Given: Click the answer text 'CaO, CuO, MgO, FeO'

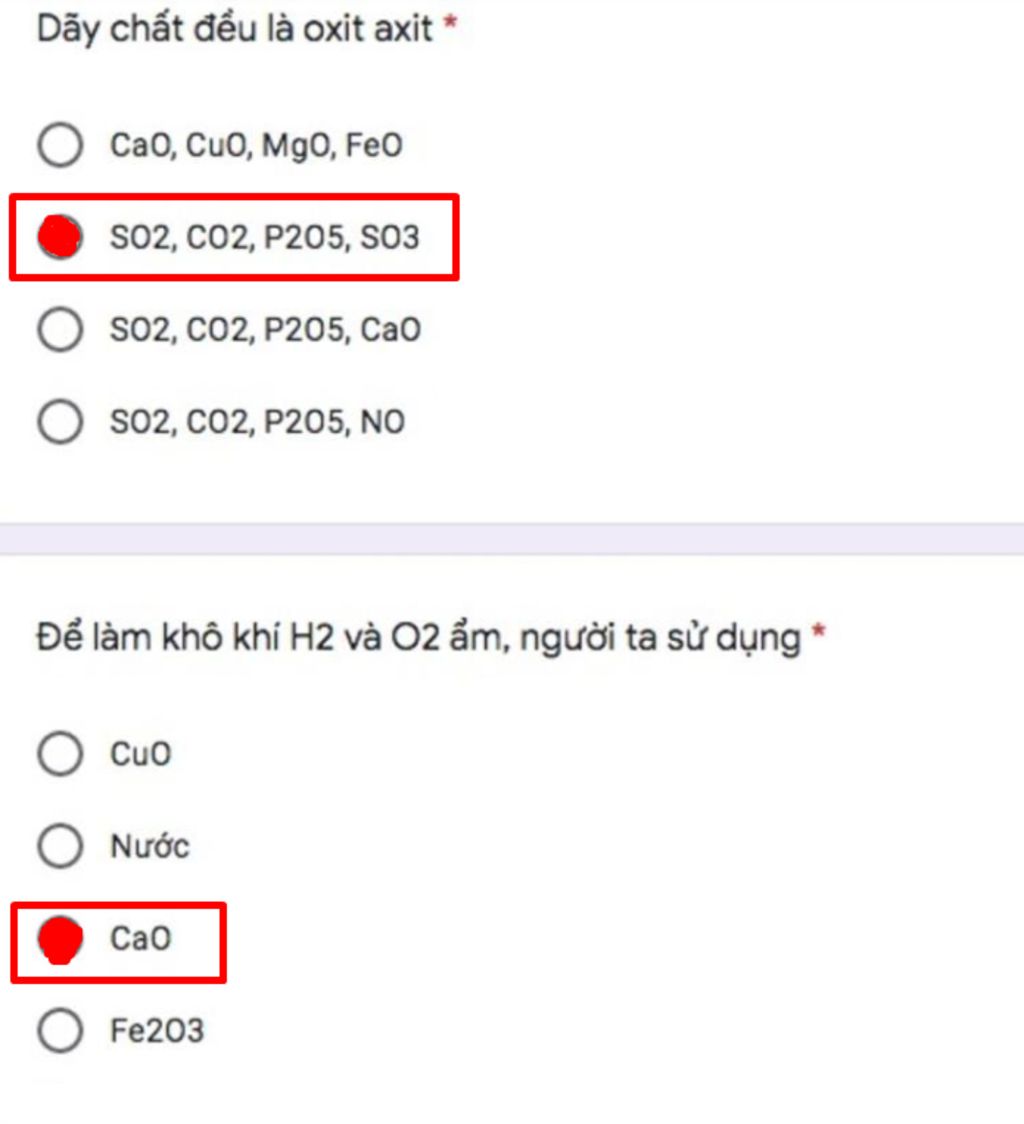Looking at the screenshot, I should [256, 146].
